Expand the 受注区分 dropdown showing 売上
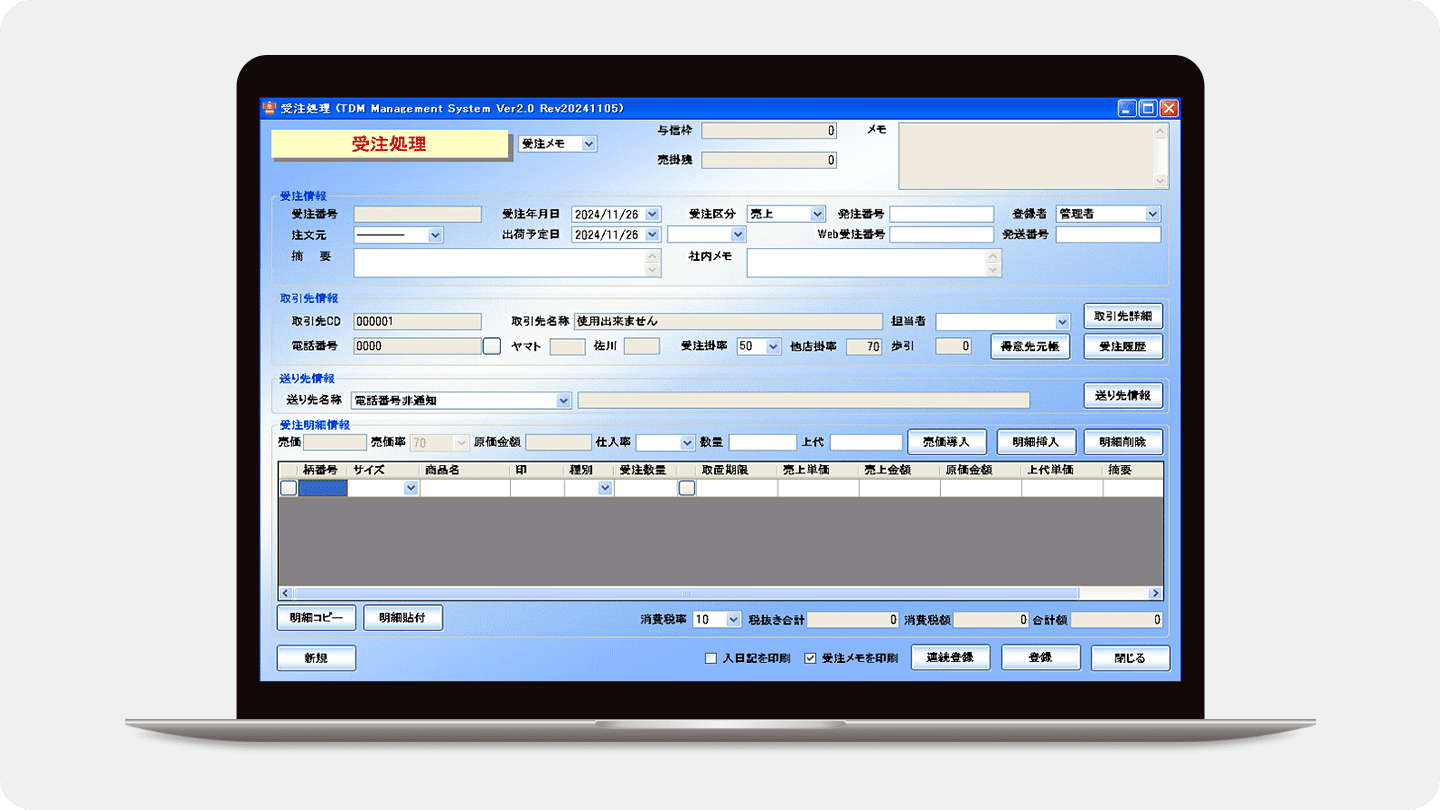The height and width of the screenshot is (810, 1440). click(818, 214)
